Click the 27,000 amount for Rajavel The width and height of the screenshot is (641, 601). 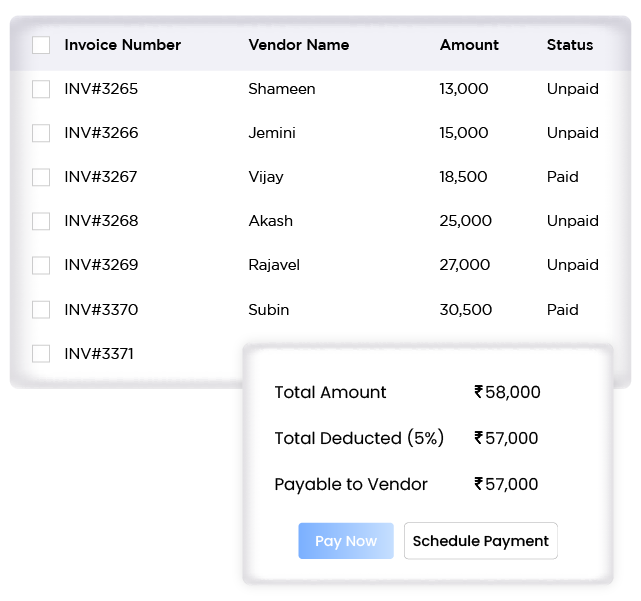(x=464, y=265)
